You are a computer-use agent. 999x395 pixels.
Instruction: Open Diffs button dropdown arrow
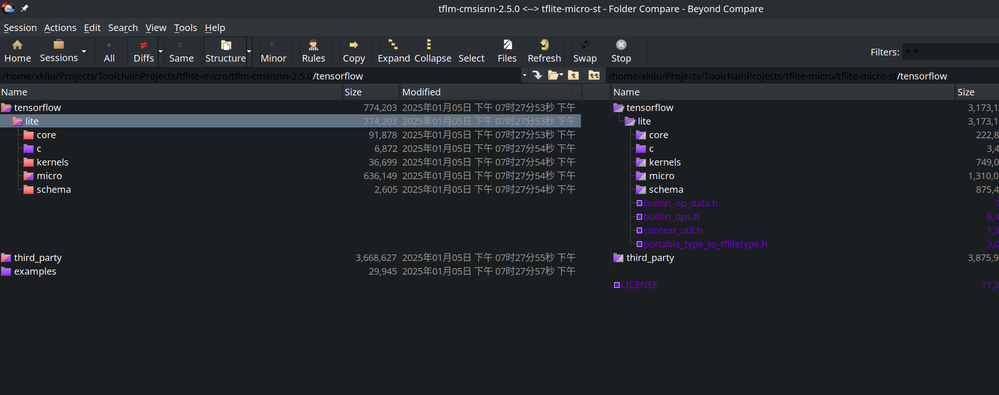coord(161,51)
